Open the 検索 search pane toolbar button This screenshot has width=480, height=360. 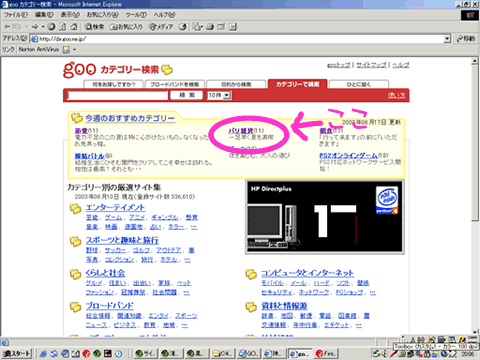tap(94, 27)
